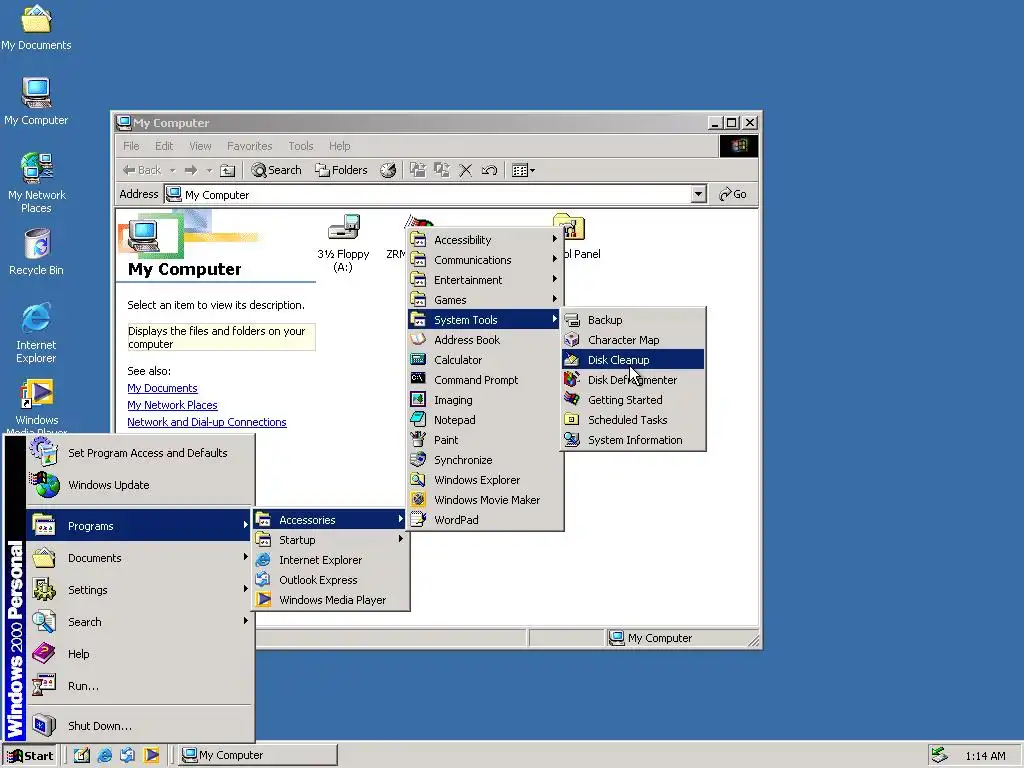Image resolution: width=1024 pixels, height=768 pixels.
Task: Expand the Startup submenu
Action: (330, 540)
